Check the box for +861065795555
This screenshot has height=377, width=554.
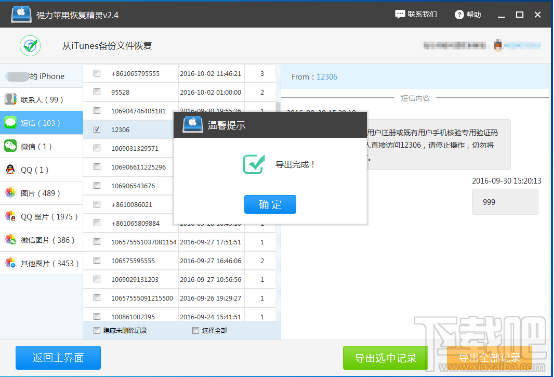(96, 73)
